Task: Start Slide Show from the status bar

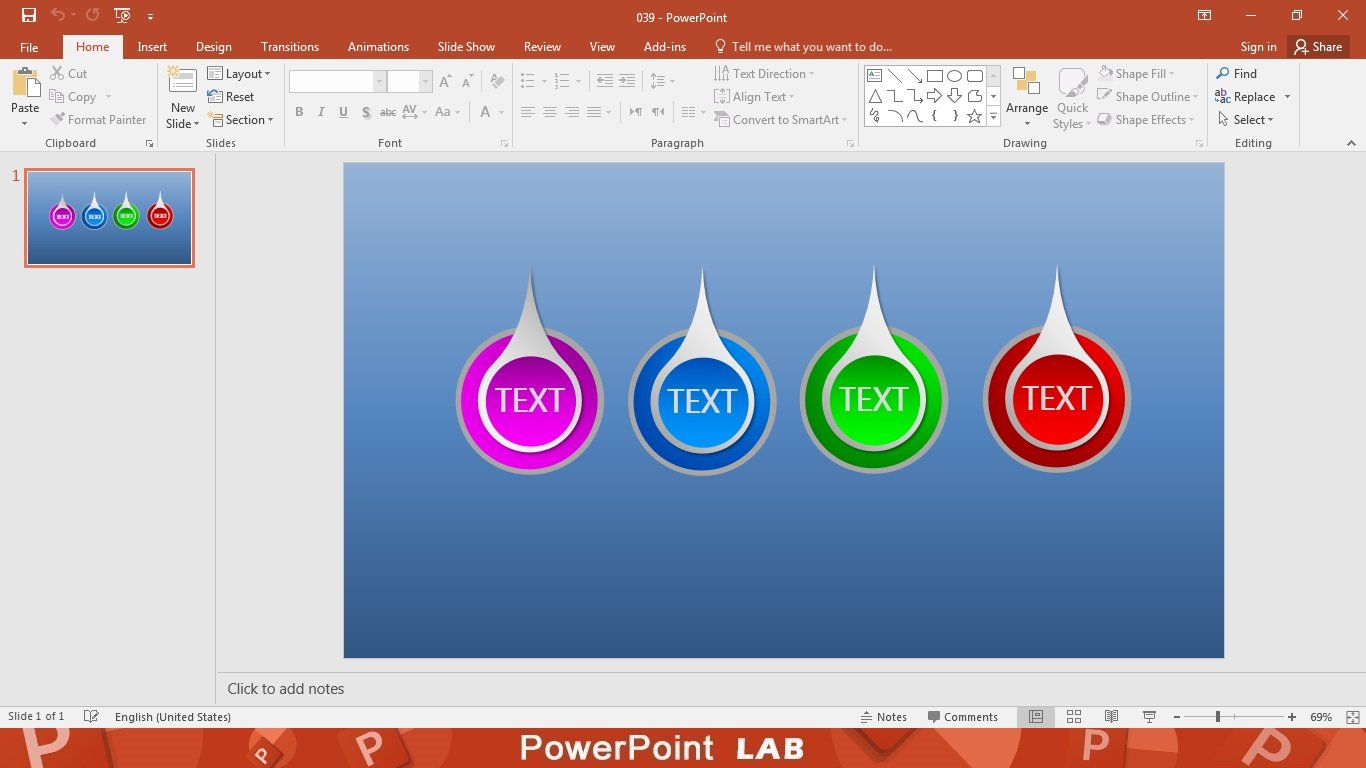Action: (x=1149, y=717)
